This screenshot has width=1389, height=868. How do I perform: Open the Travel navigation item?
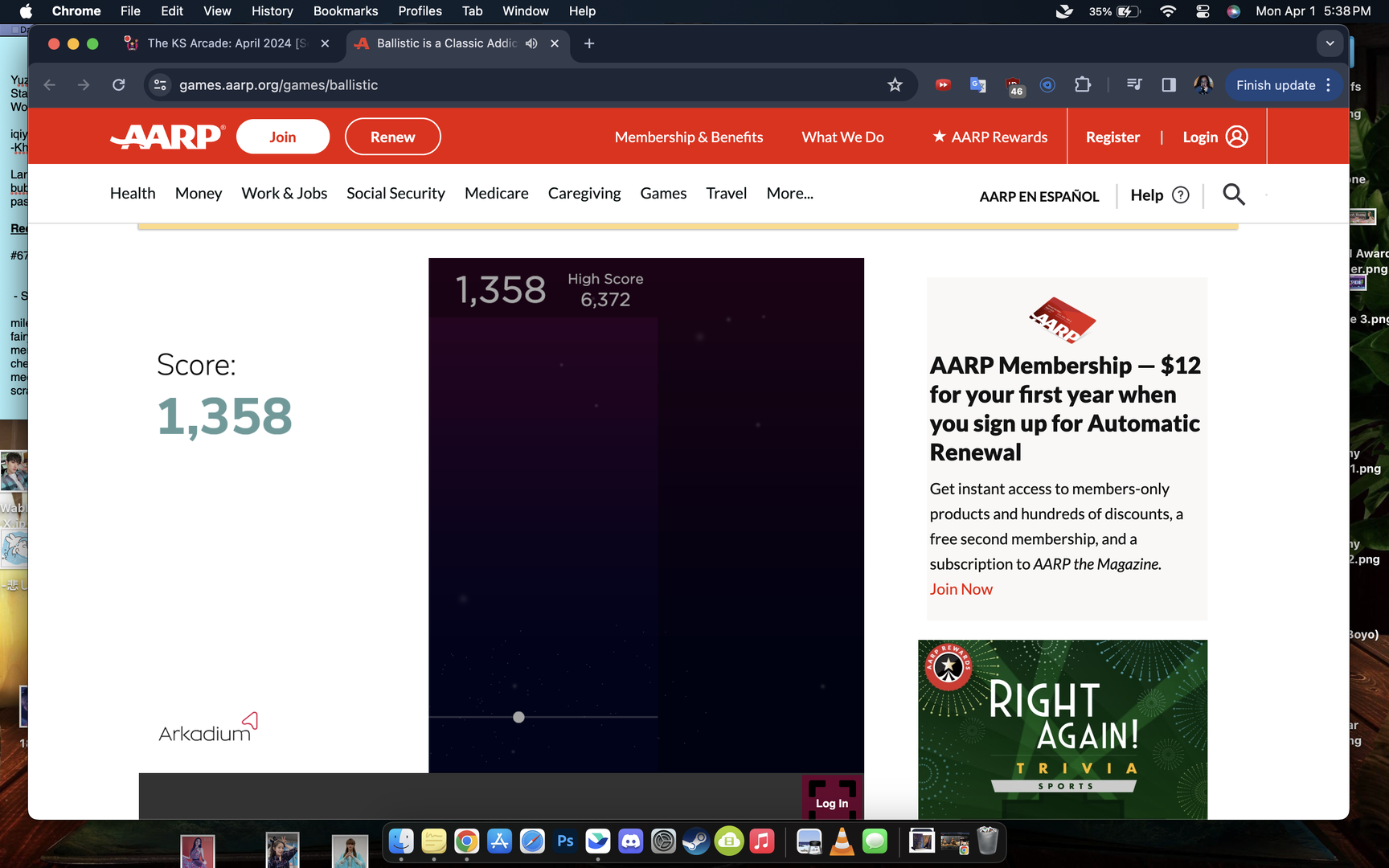pyautogui.click(x=726, y=194)
